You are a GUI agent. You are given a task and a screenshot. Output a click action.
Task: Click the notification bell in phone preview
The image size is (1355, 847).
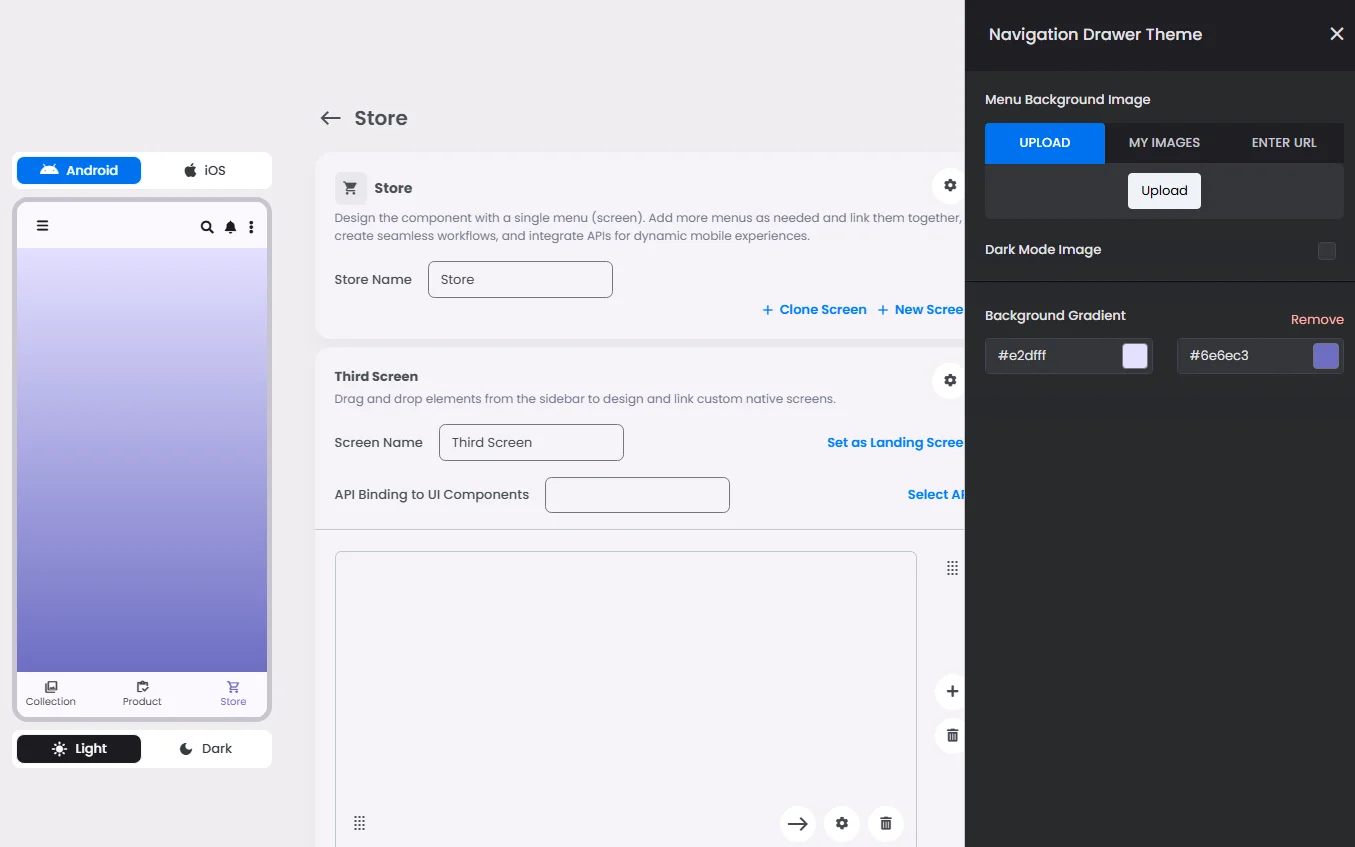pyautogui.click(x=230, y=227)
